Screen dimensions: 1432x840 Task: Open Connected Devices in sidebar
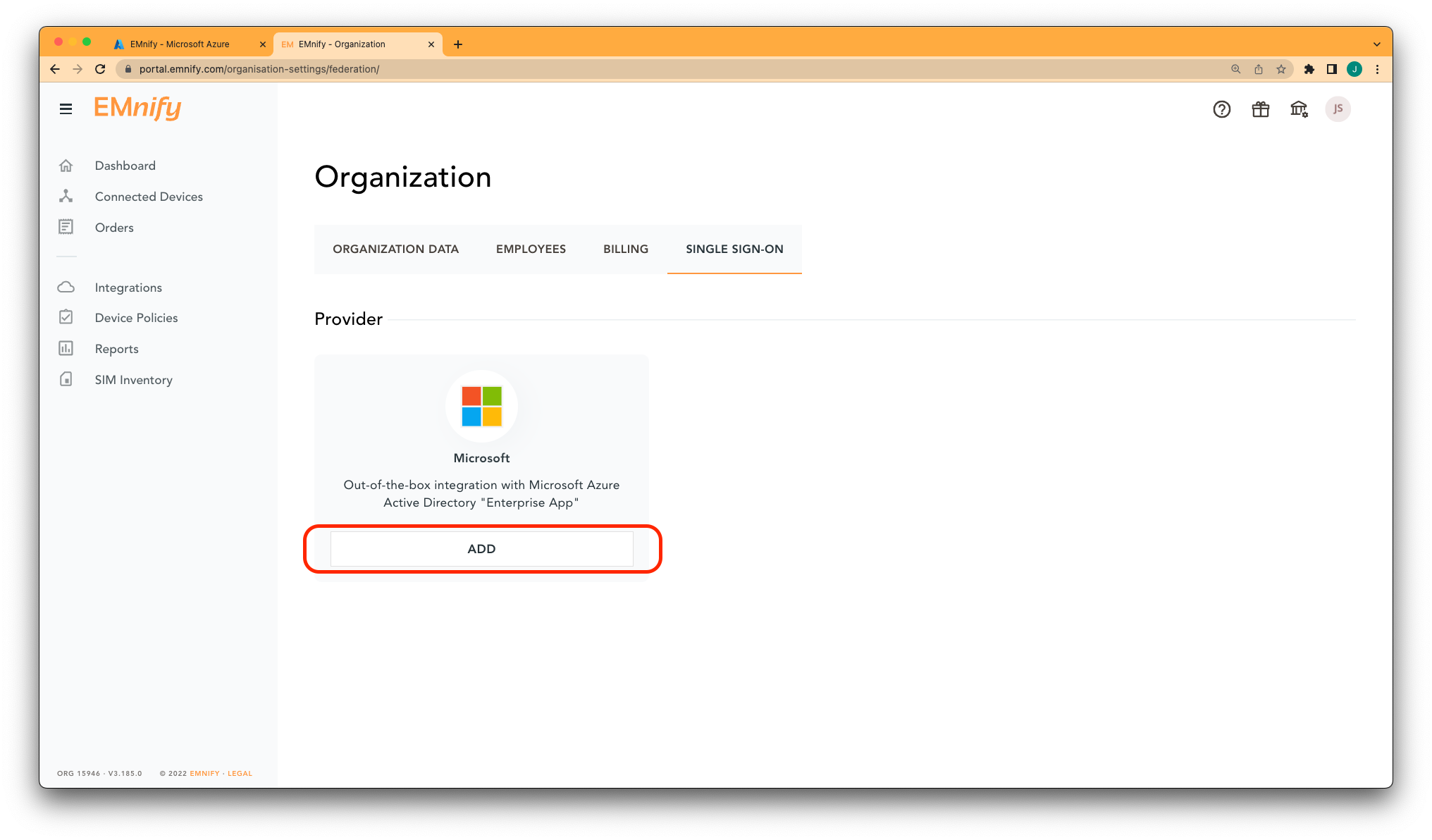[x=149, y=197]
